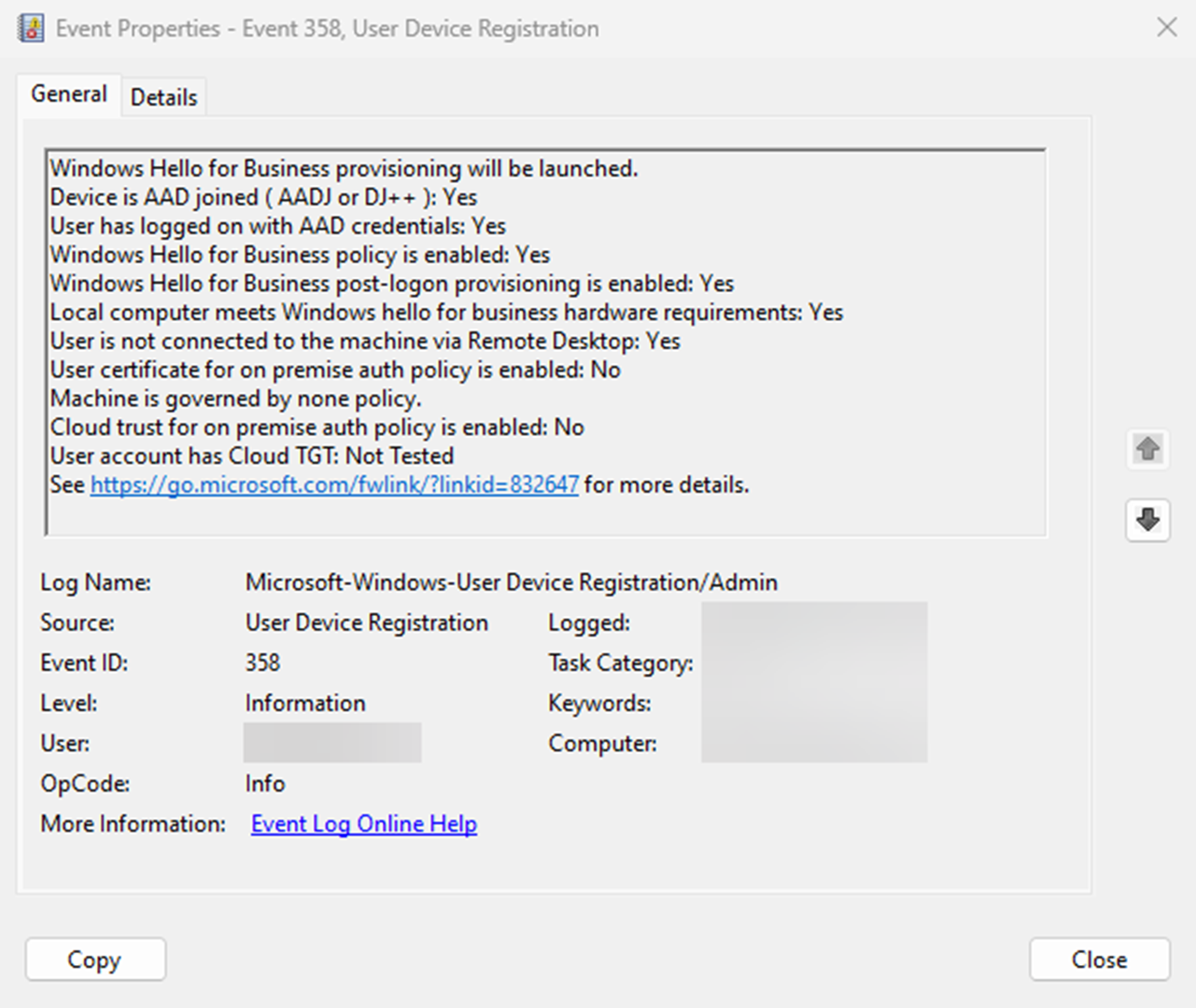The height and width of the screenshot is (1008, 1196).
Task: Click the Log Name value text
Action: (512, 582)
